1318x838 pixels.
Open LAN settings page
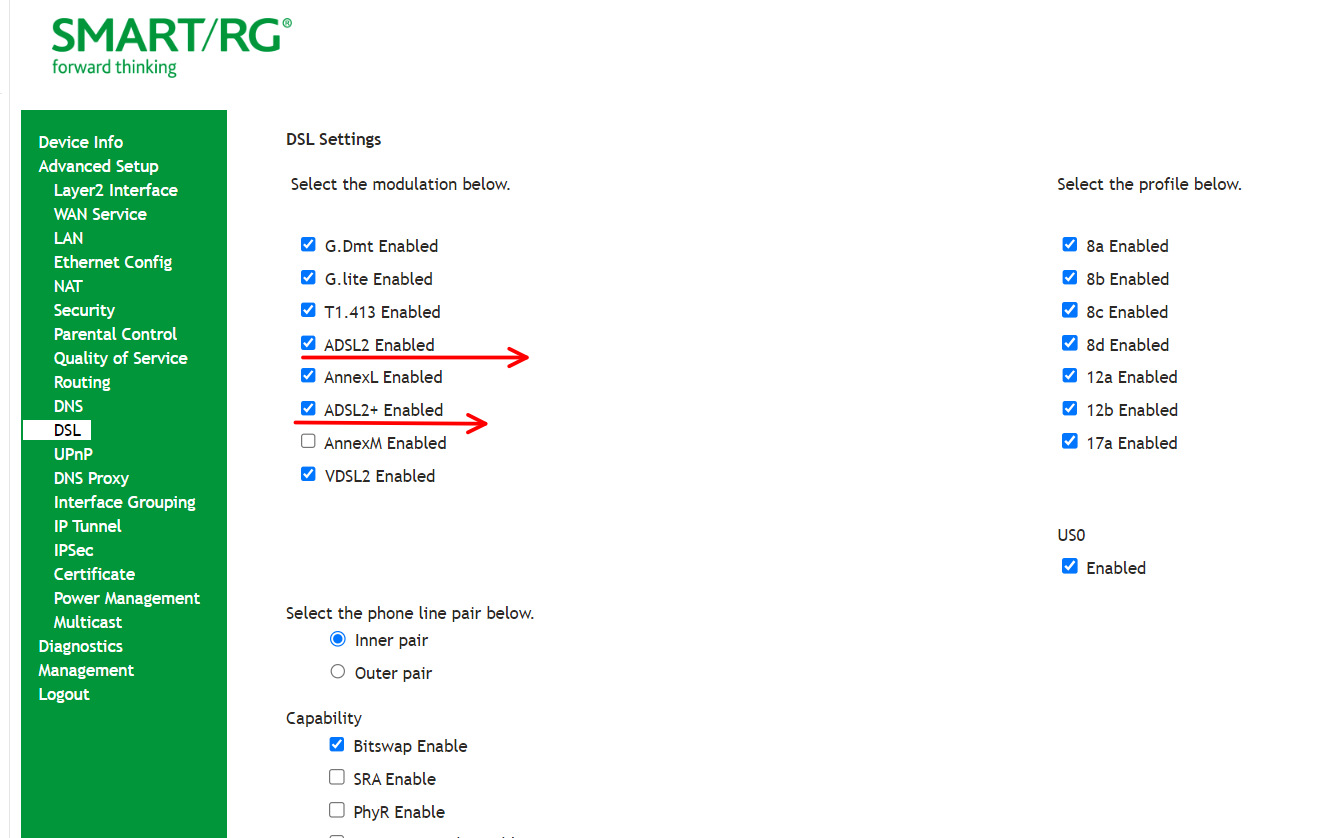coord(68,238)
